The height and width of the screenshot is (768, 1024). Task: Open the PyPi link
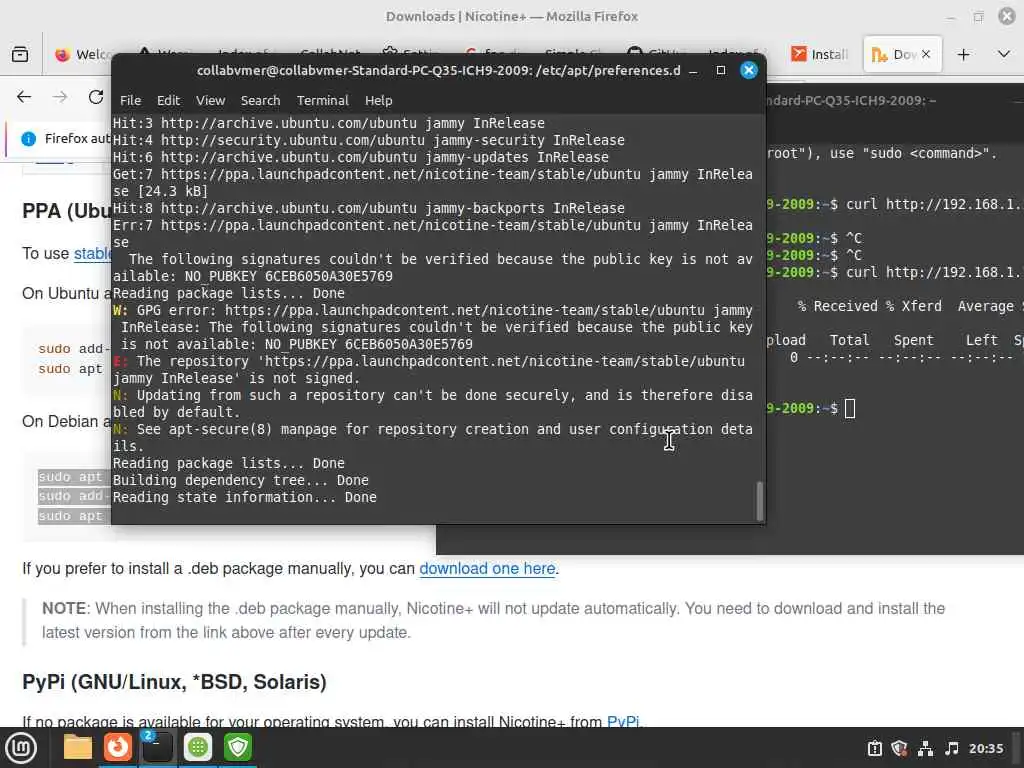tap(622, 722)
